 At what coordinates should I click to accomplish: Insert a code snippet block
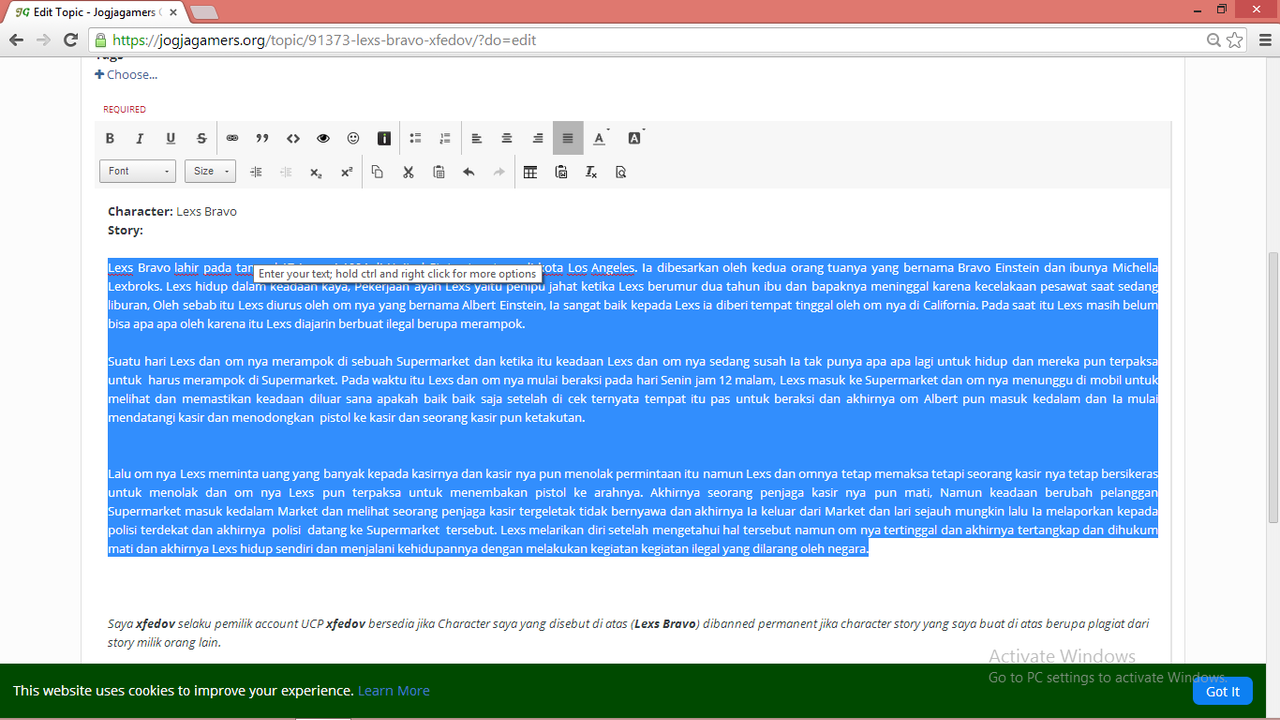tap(293, 138)
